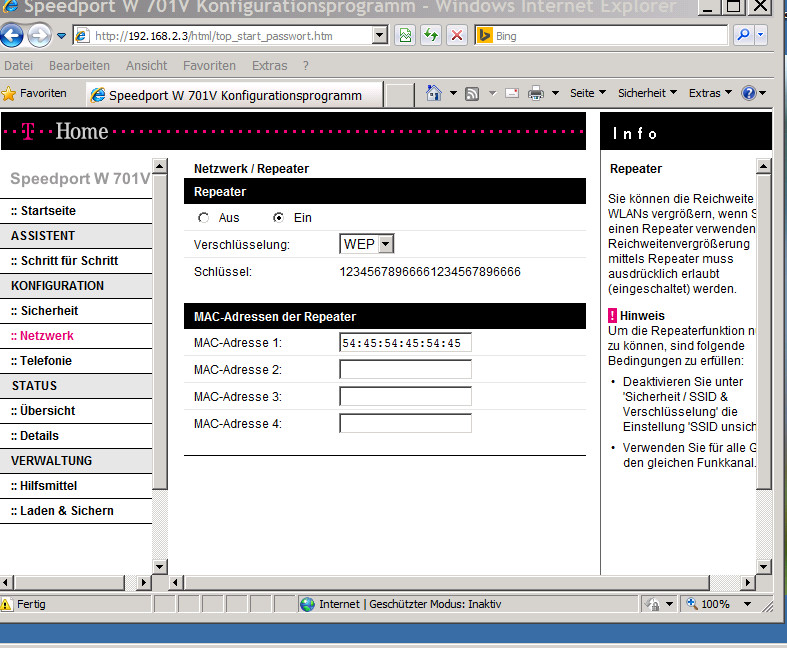Viewport: 787px width, 648px height.
Task: Open the Verschlüsselung WEP dropdown
Action: 366,244
